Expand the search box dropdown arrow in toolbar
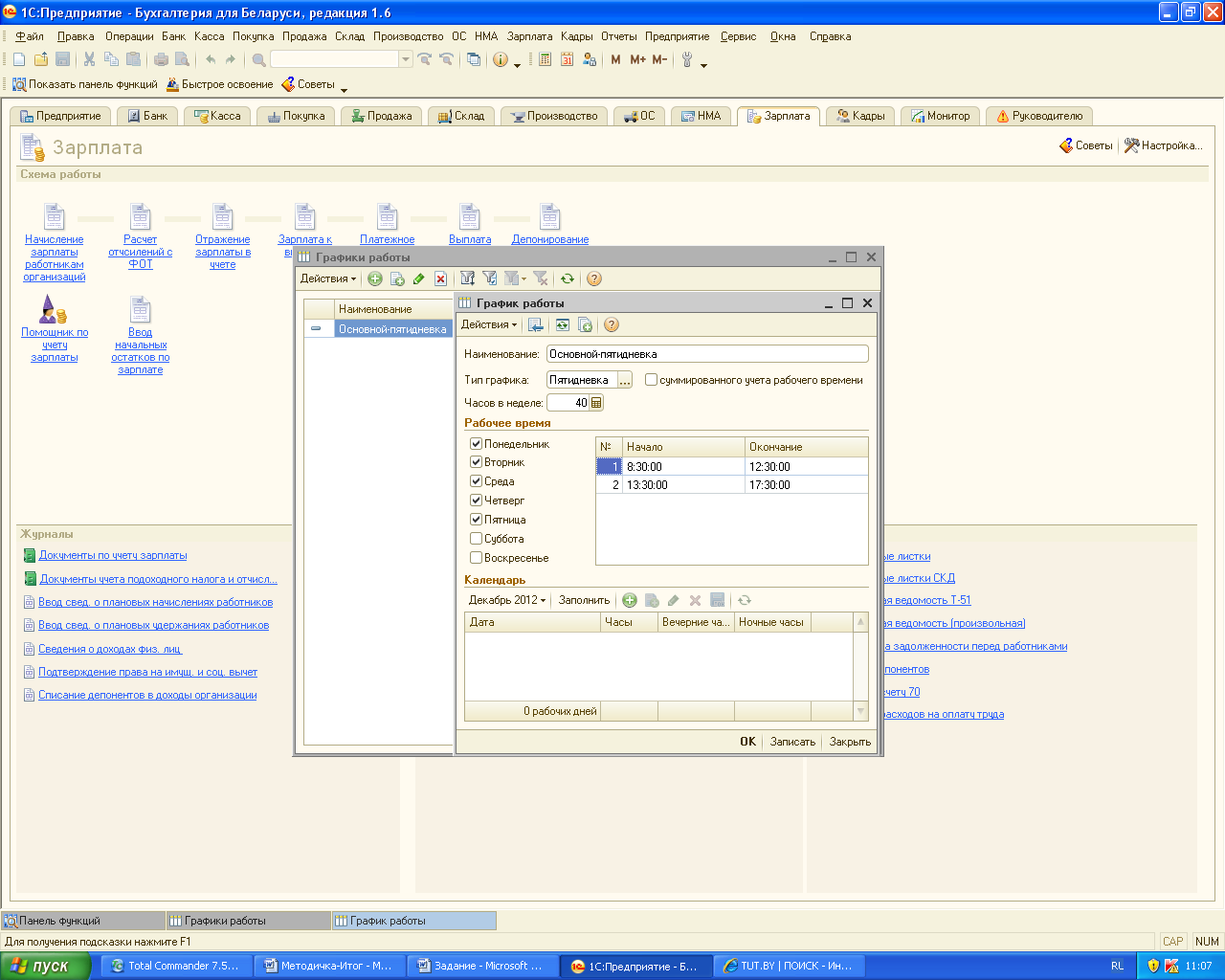 406,59
